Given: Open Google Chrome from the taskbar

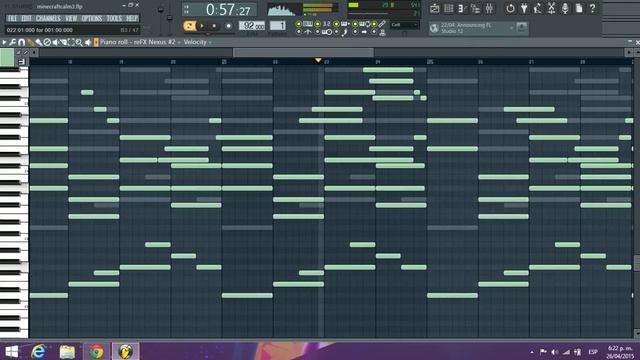Looking at the screenshot, I should [96, 351].
